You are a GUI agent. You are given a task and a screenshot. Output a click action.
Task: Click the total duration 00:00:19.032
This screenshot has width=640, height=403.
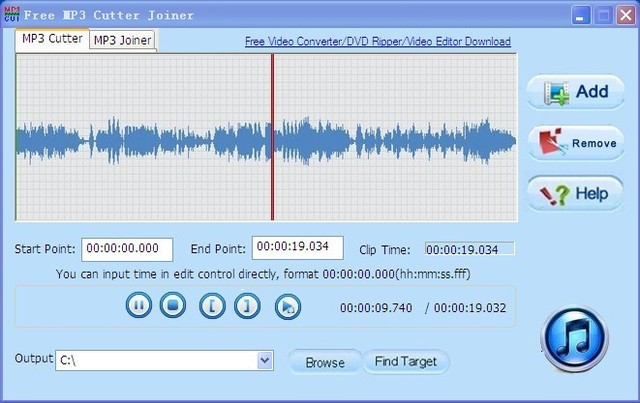pyautogui.click(x=470, y=308)
